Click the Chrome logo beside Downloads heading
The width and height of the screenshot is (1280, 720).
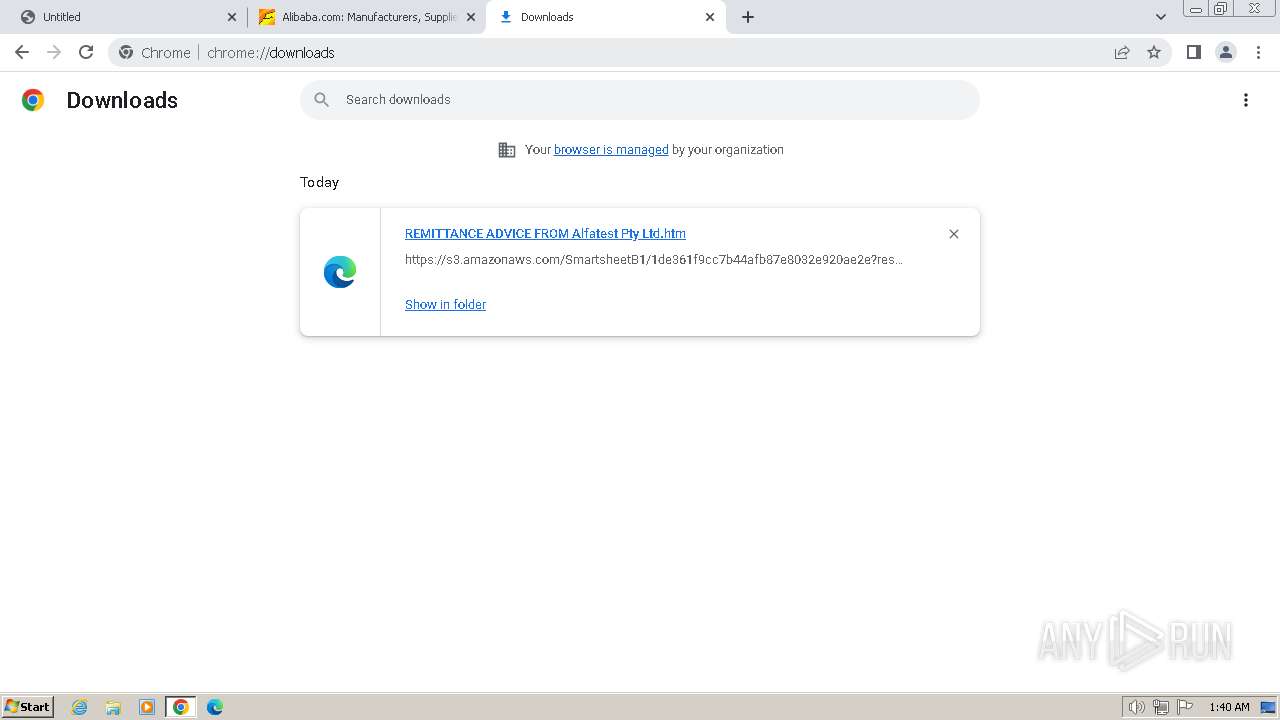pos(33,100)
